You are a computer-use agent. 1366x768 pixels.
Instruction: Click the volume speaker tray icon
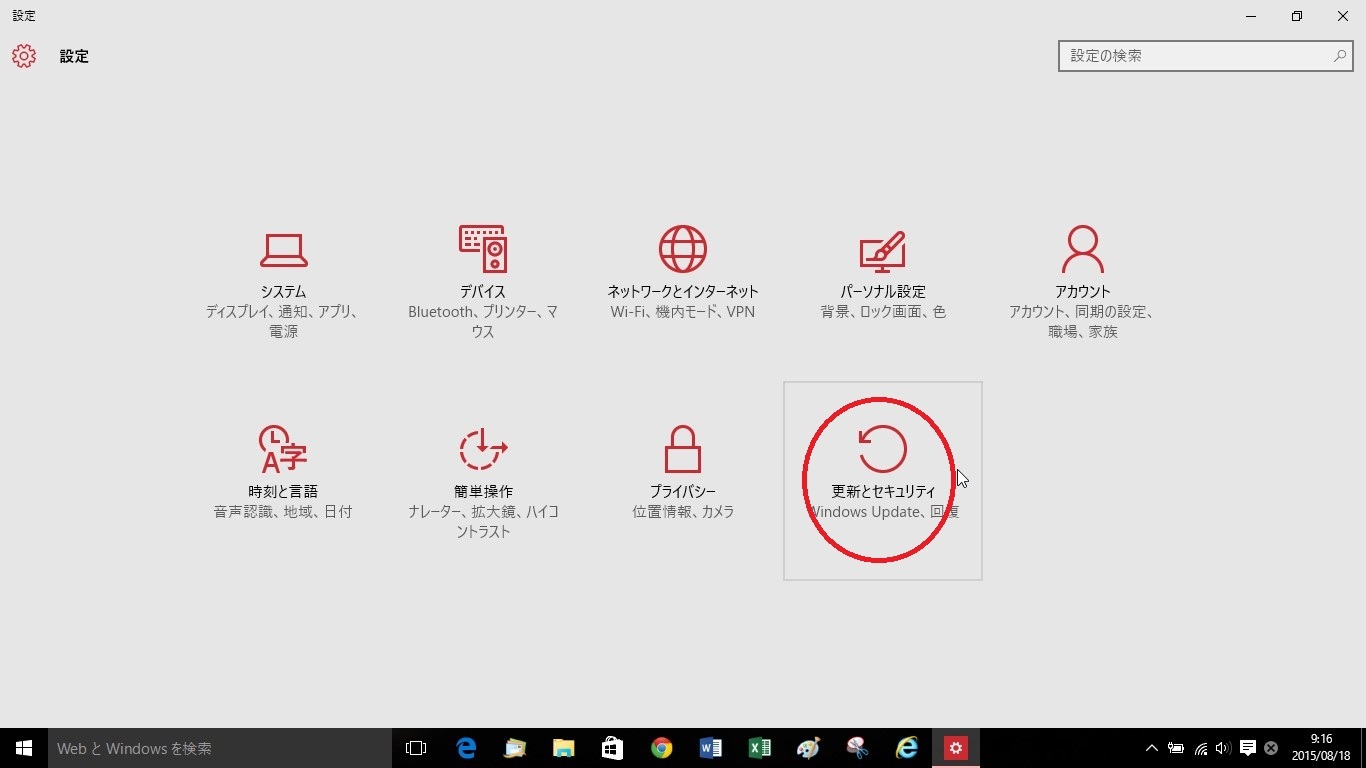coord(1223,748)
